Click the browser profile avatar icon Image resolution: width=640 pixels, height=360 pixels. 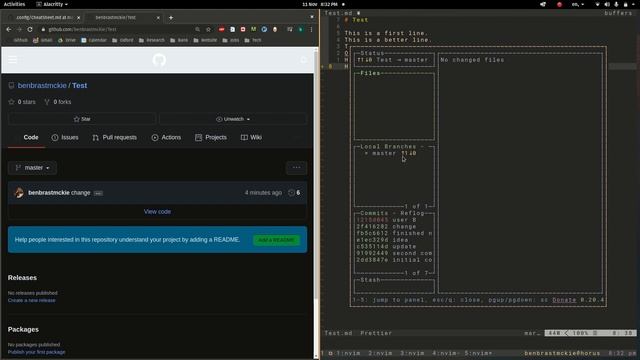pyautogui.click(x=301, y=29)
